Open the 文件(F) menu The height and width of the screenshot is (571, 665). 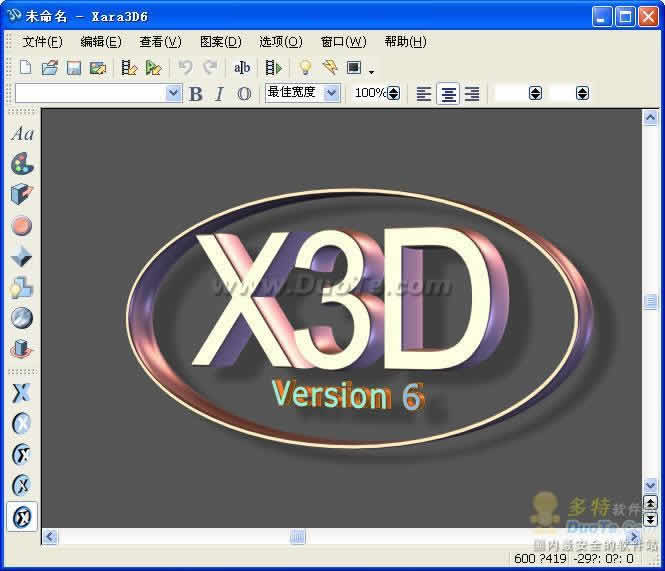coord(42,42)
